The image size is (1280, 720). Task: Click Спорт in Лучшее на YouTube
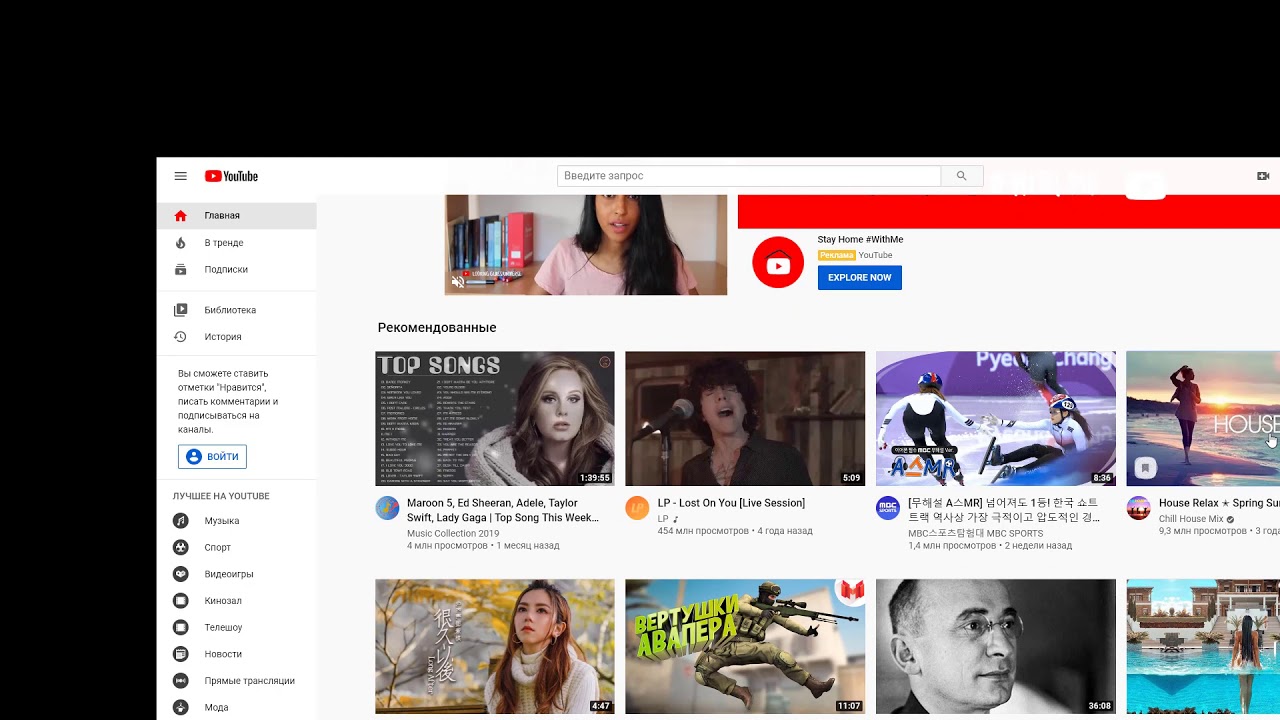click(x=237, y=548)
